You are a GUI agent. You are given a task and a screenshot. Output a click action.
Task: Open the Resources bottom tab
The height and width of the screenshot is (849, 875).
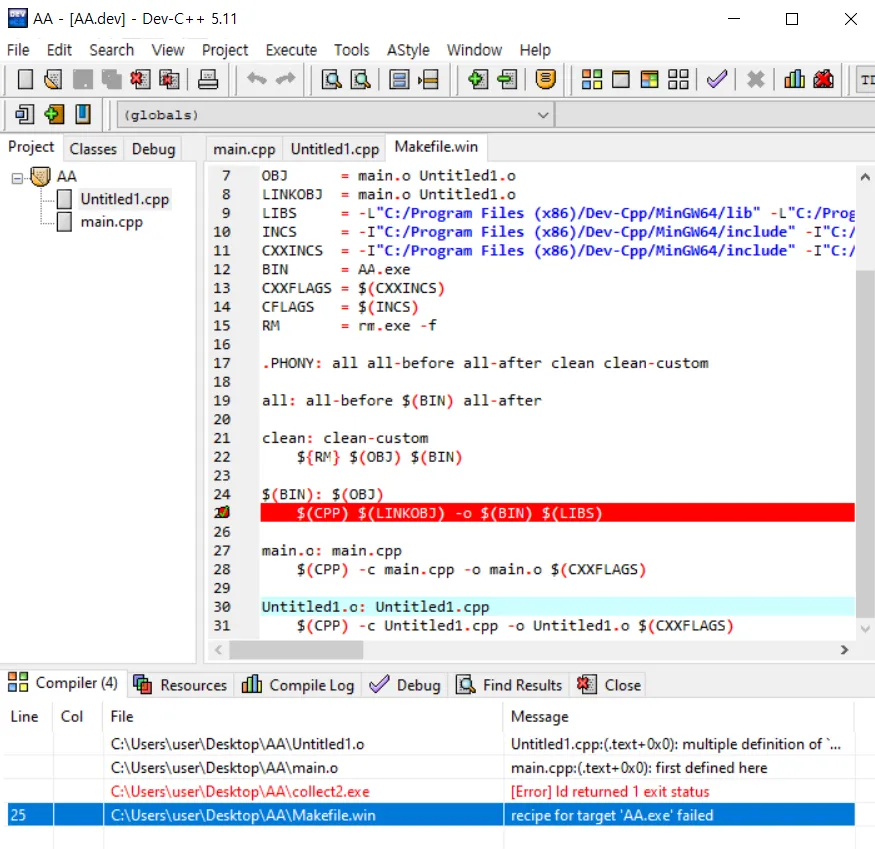pyautogui.click(x=180, y=684)
